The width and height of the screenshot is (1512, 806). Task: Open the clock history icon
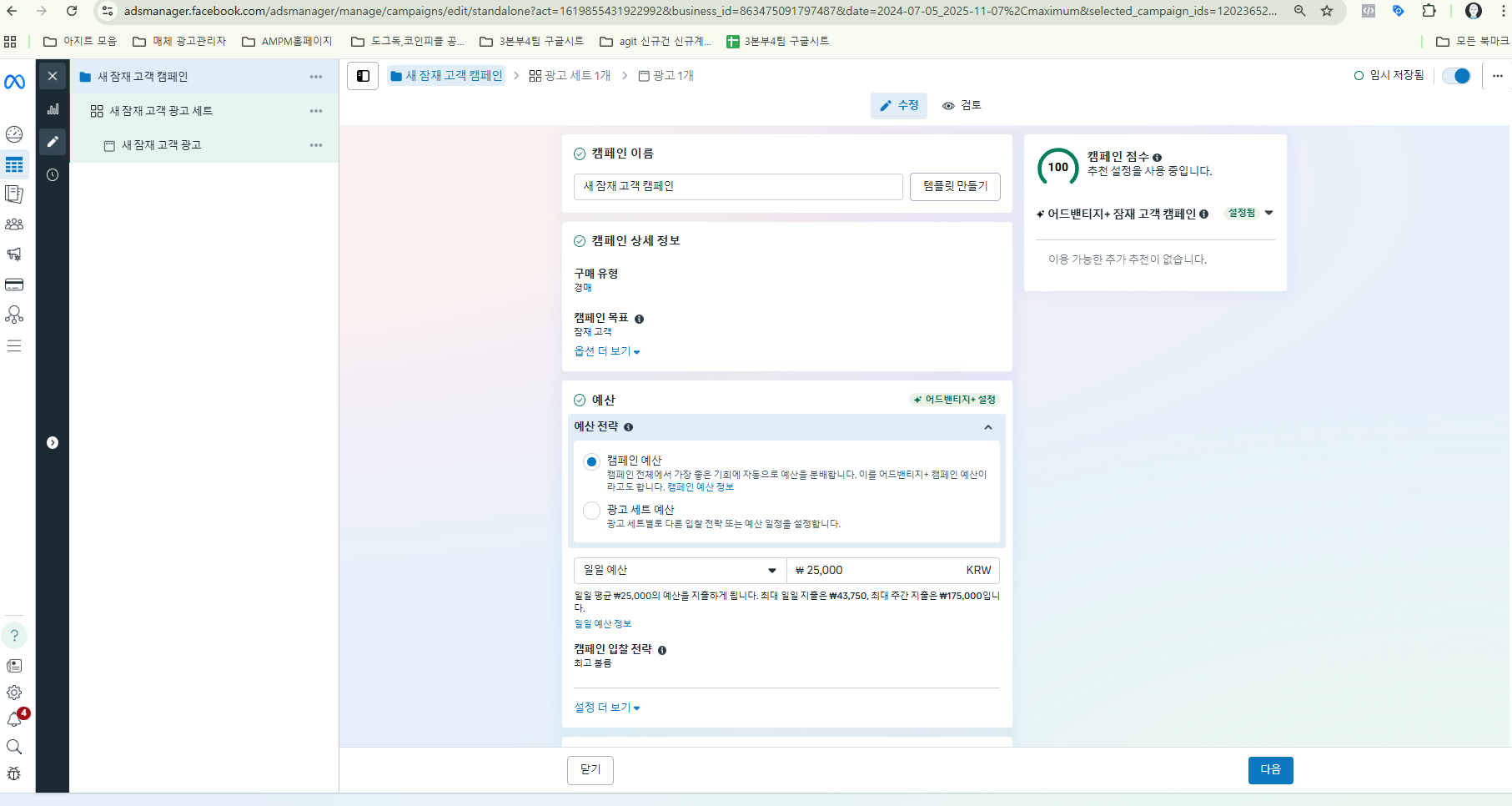(x=53, y=175)
